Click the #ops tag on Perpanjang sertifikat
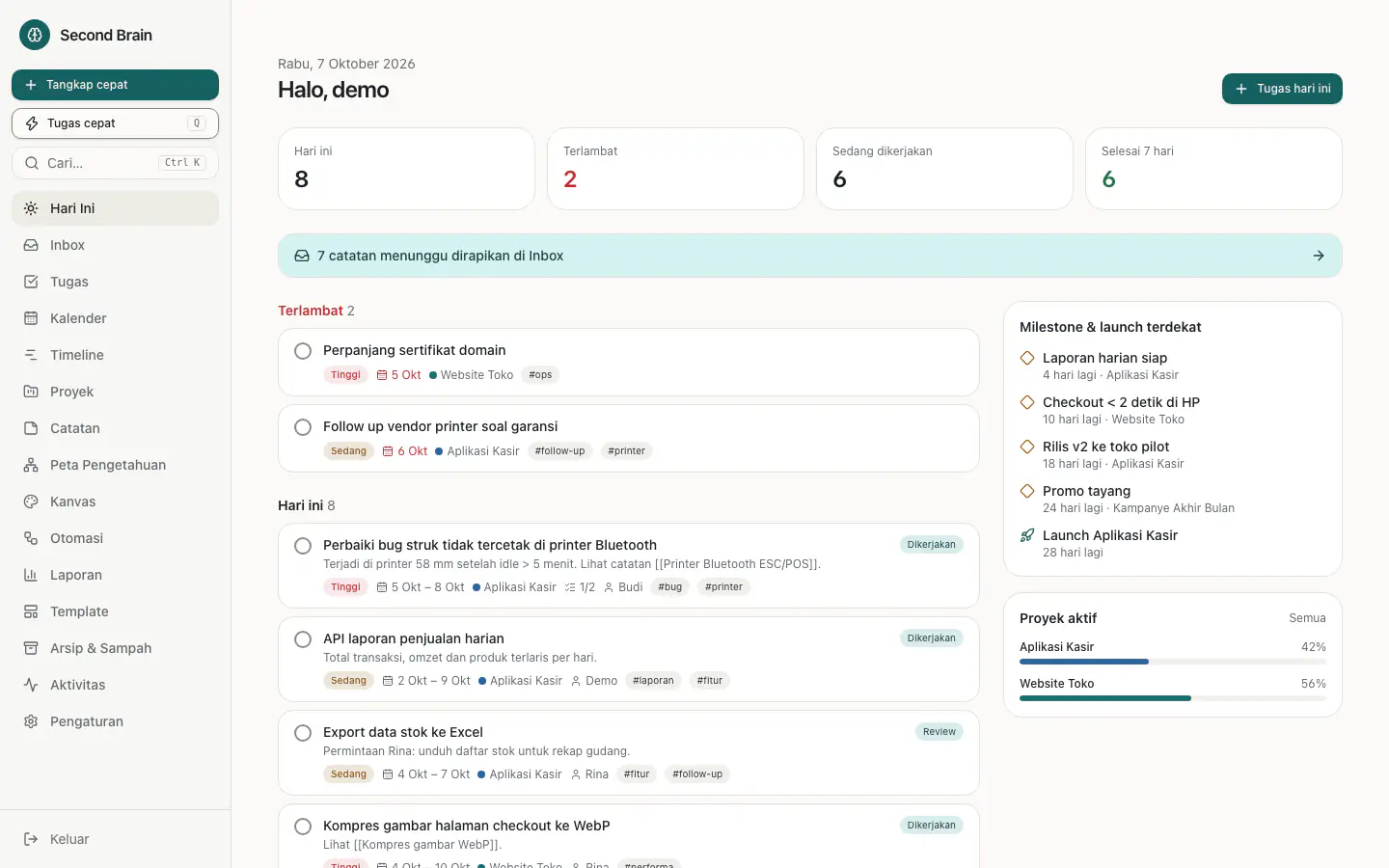 (x=540, y=375)
